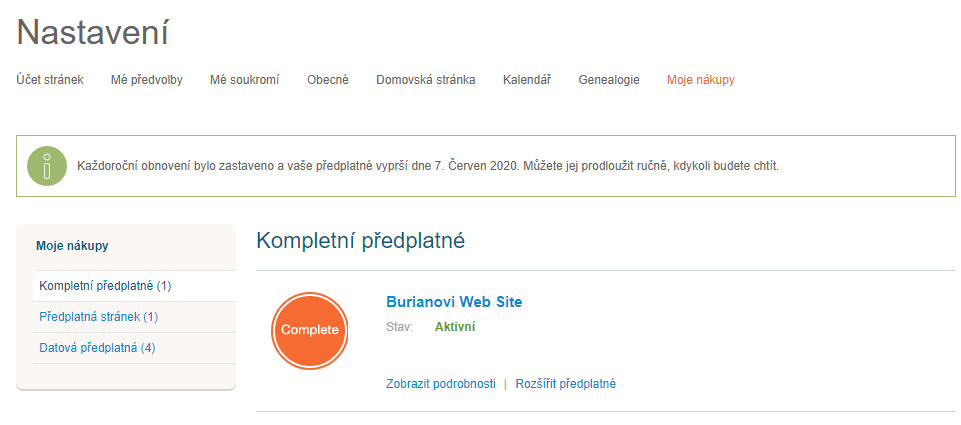The height and width of the screenshot is (425, 961).
Task: Open the Účet stránek tab
Action: pyautogui.click(x=50, y=80)
